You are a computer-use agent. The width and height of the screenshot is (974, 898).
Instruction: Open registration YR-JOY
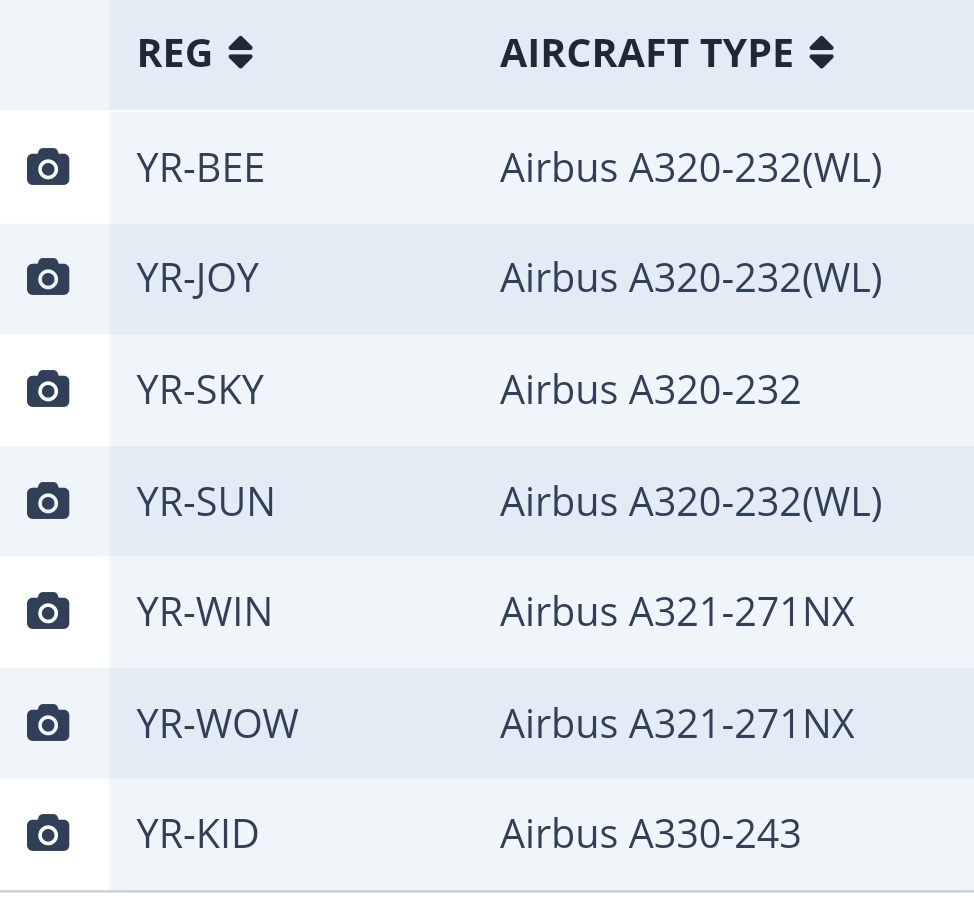pos(198,278)
